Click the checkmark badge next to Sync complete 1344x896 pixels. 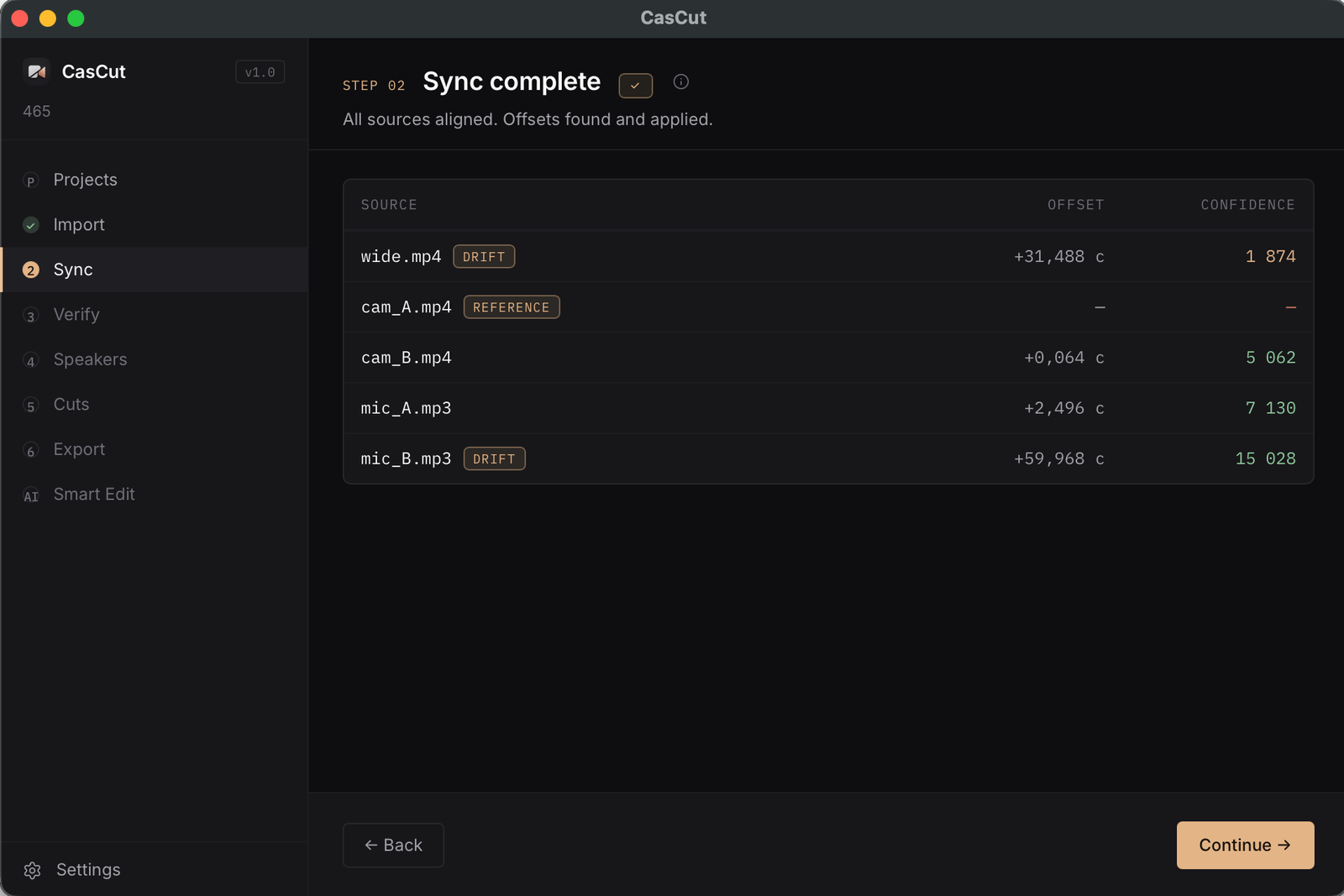636,86
